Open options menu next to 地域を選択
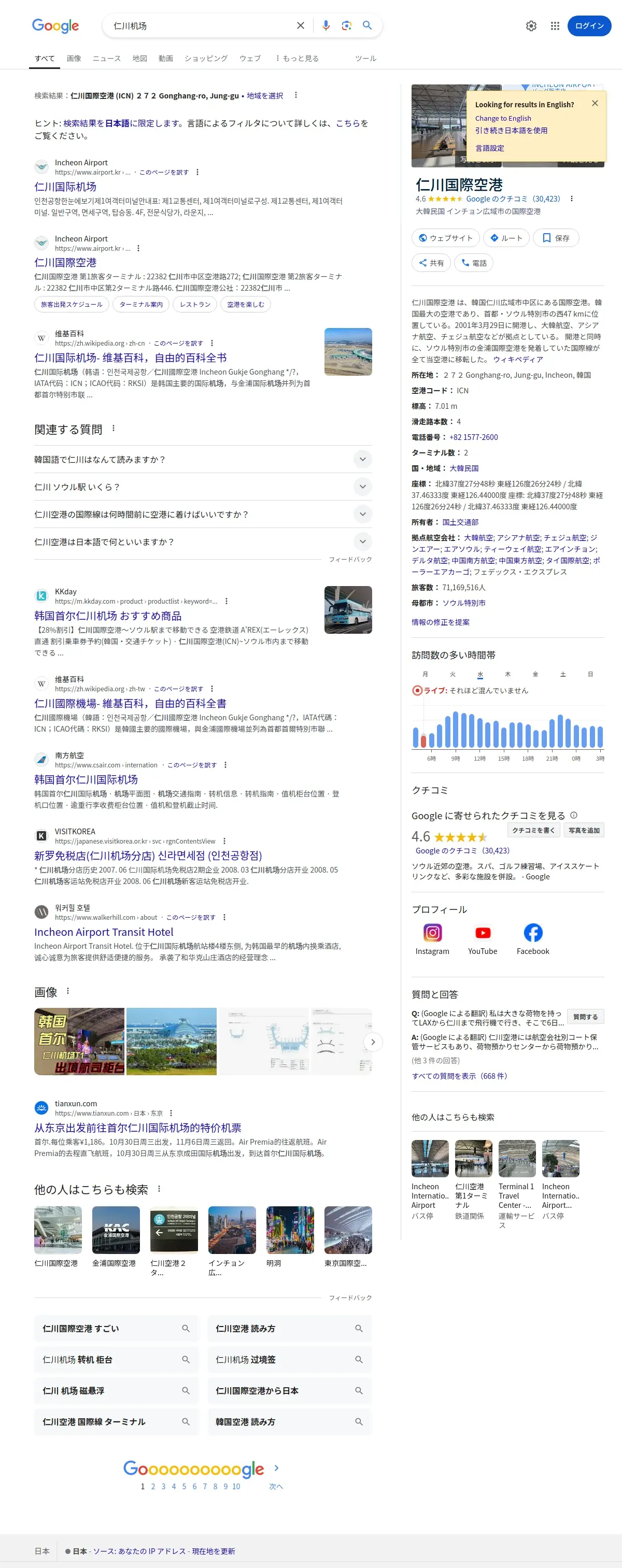The image size is (622, 1568). (296, 95)
